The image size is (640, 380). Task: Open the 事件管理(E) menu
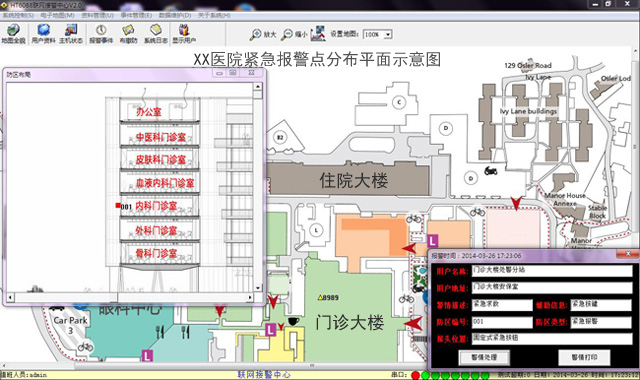pos(136,15)
